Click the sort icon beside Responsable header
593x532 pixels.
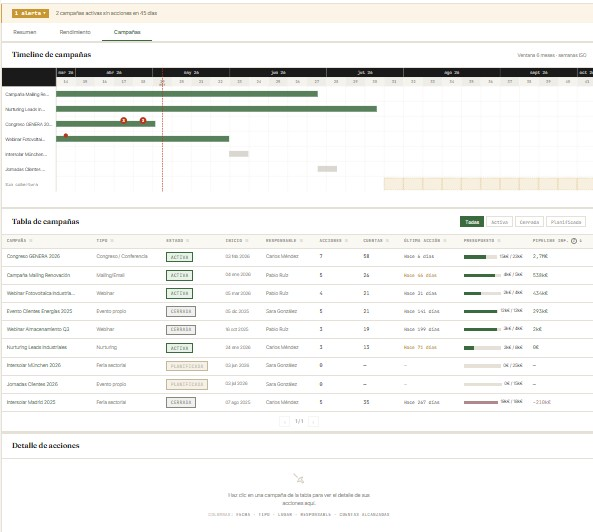click(x=301, y=241)
